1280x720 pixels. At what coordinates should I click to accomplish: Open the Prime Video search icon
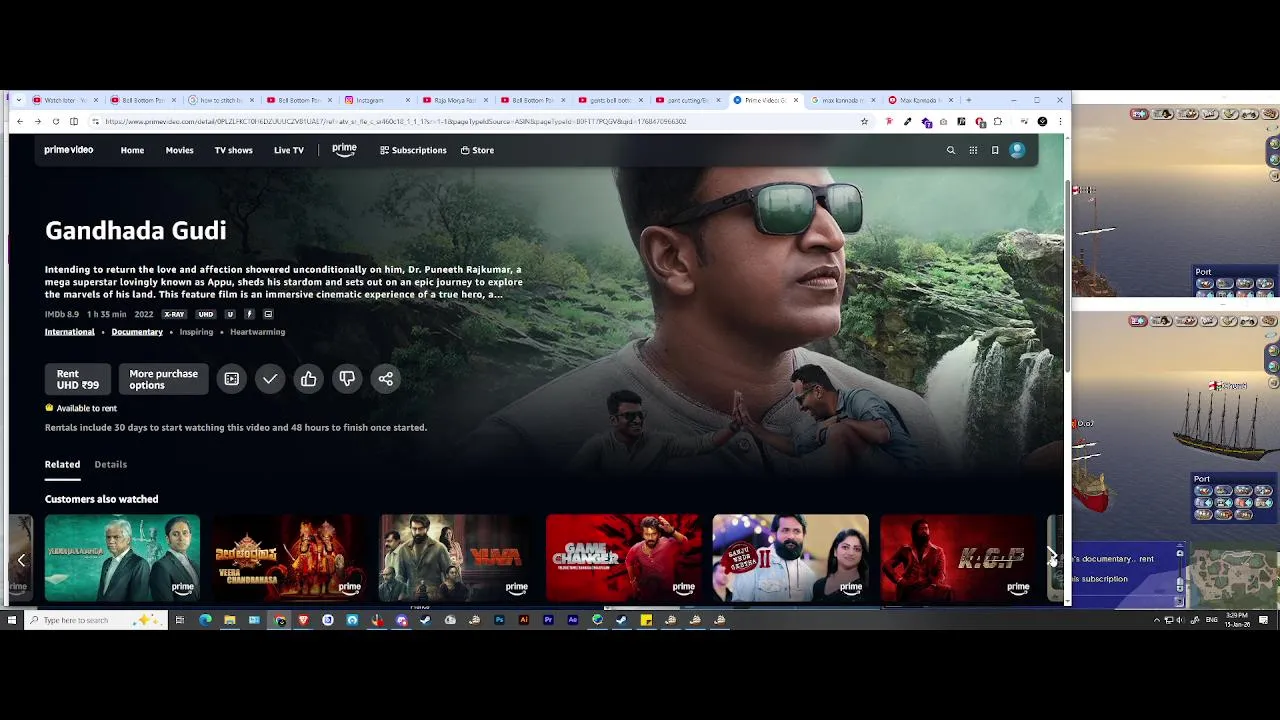pyautogui.click(x=951, y=150)
